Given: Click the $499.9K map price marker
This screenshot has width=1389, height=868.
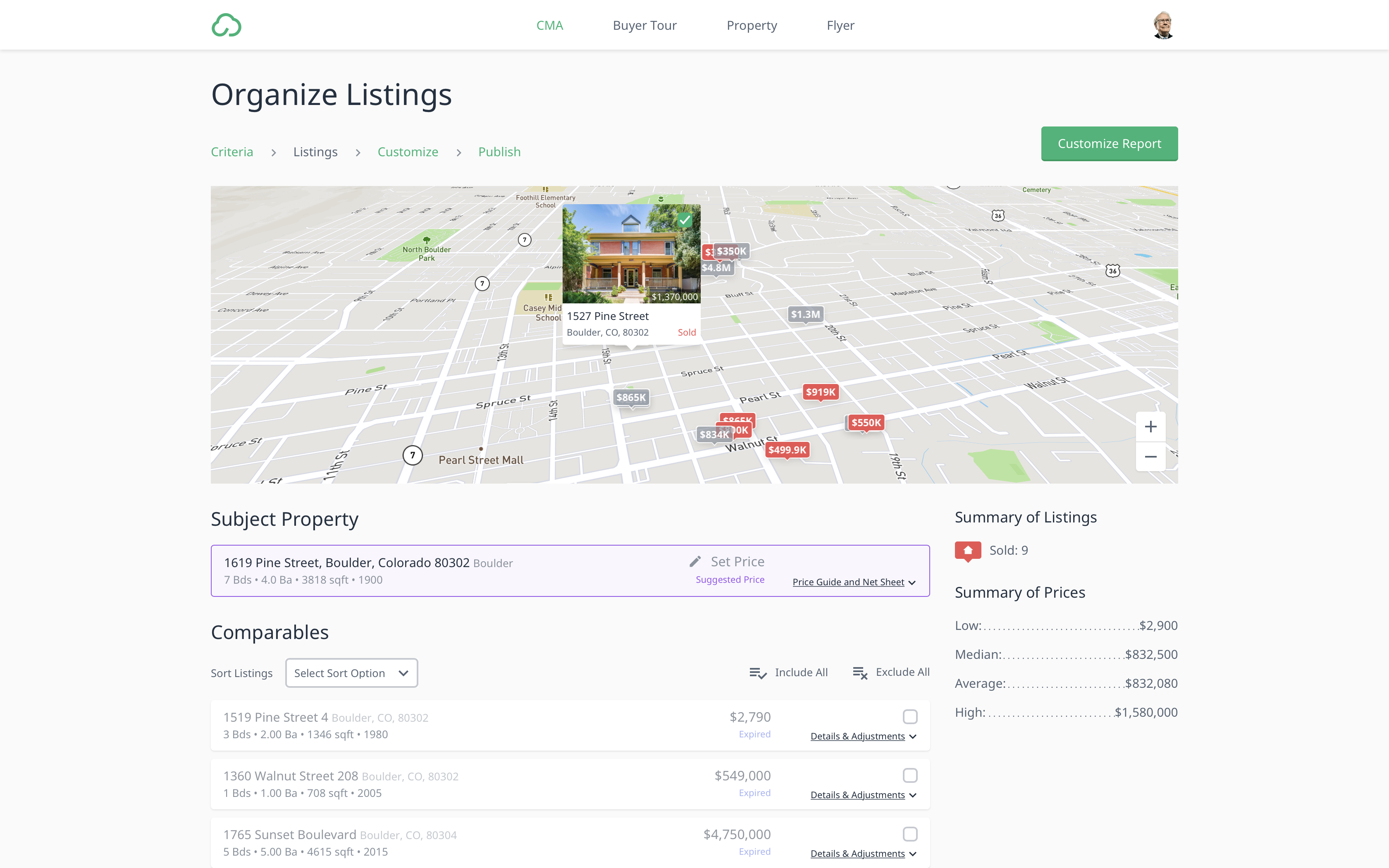Looking at the screenshot, I should point(787,450).
